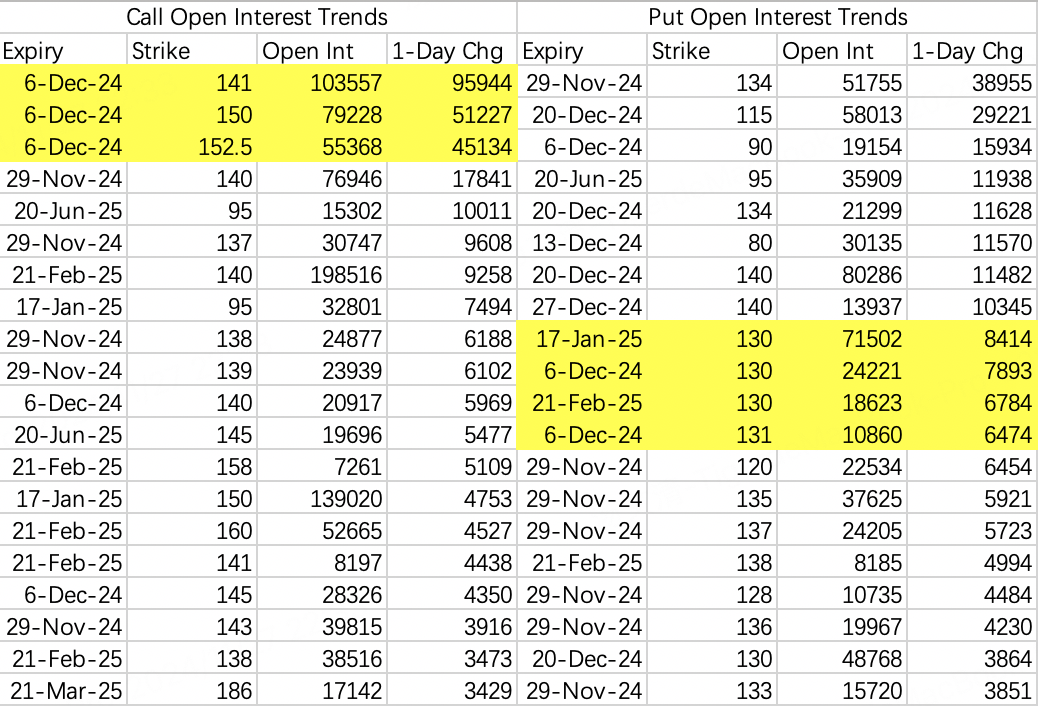Select the put-side 1-Day Chg header
The height and width of the screenshot is (706, 1038).
click(967, 52)
